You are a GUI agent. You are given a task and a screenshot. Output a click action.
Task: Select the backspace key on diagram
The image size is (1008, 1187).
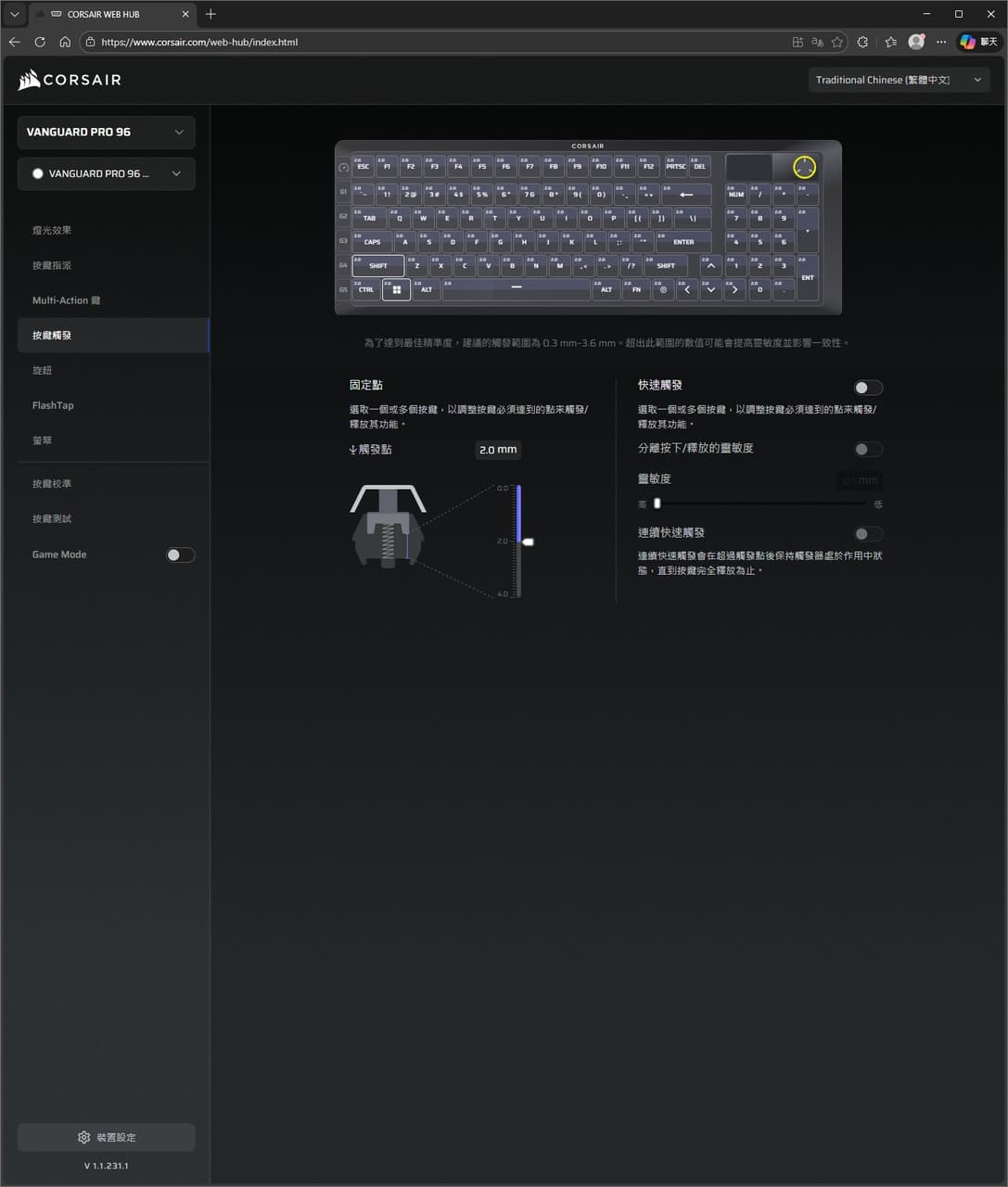[685, 194]
